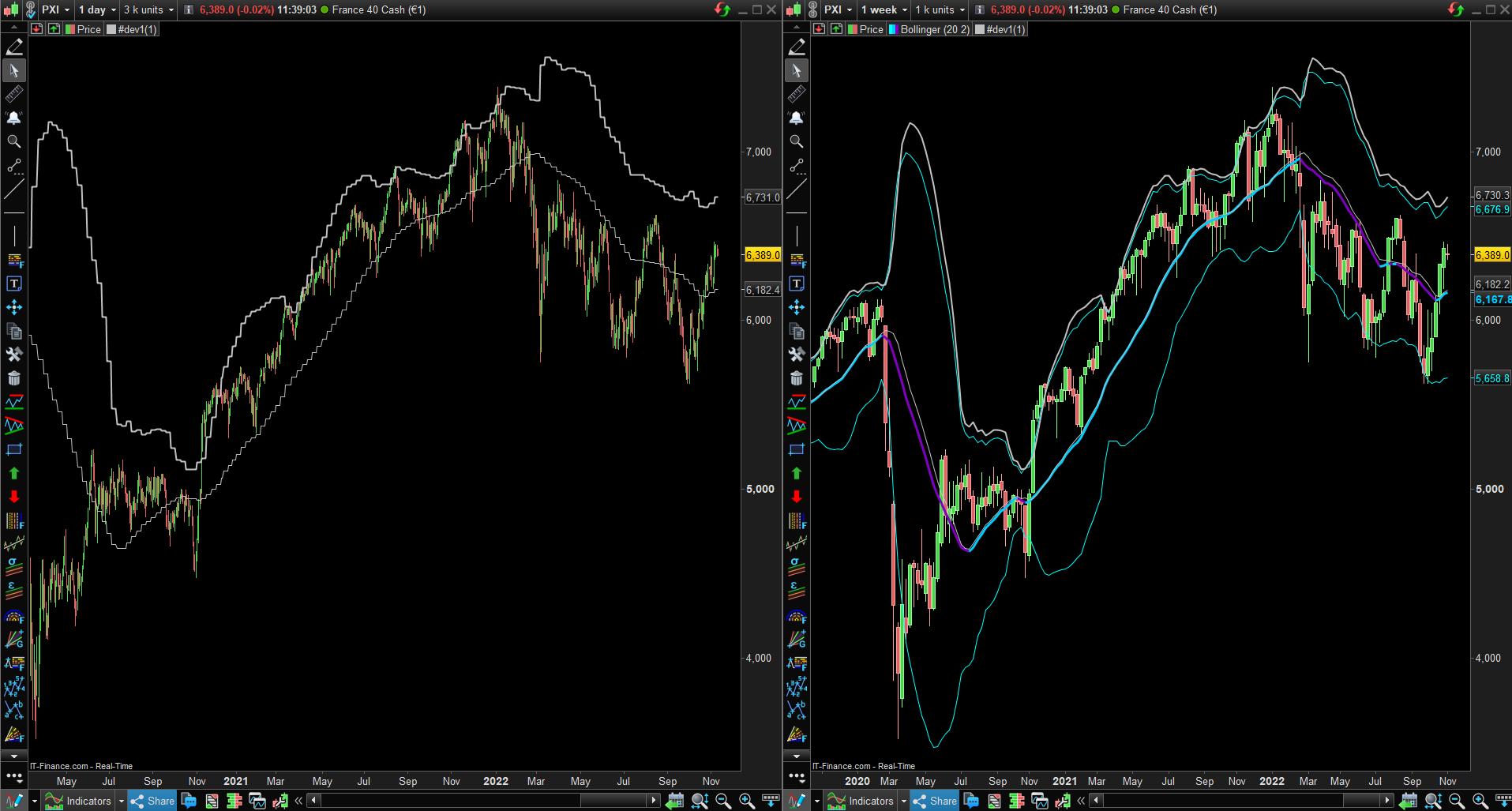Click the trash delete-objects icon in left chart
Image resolution: width=1512 pixels, height=811 pixels.
14,378
